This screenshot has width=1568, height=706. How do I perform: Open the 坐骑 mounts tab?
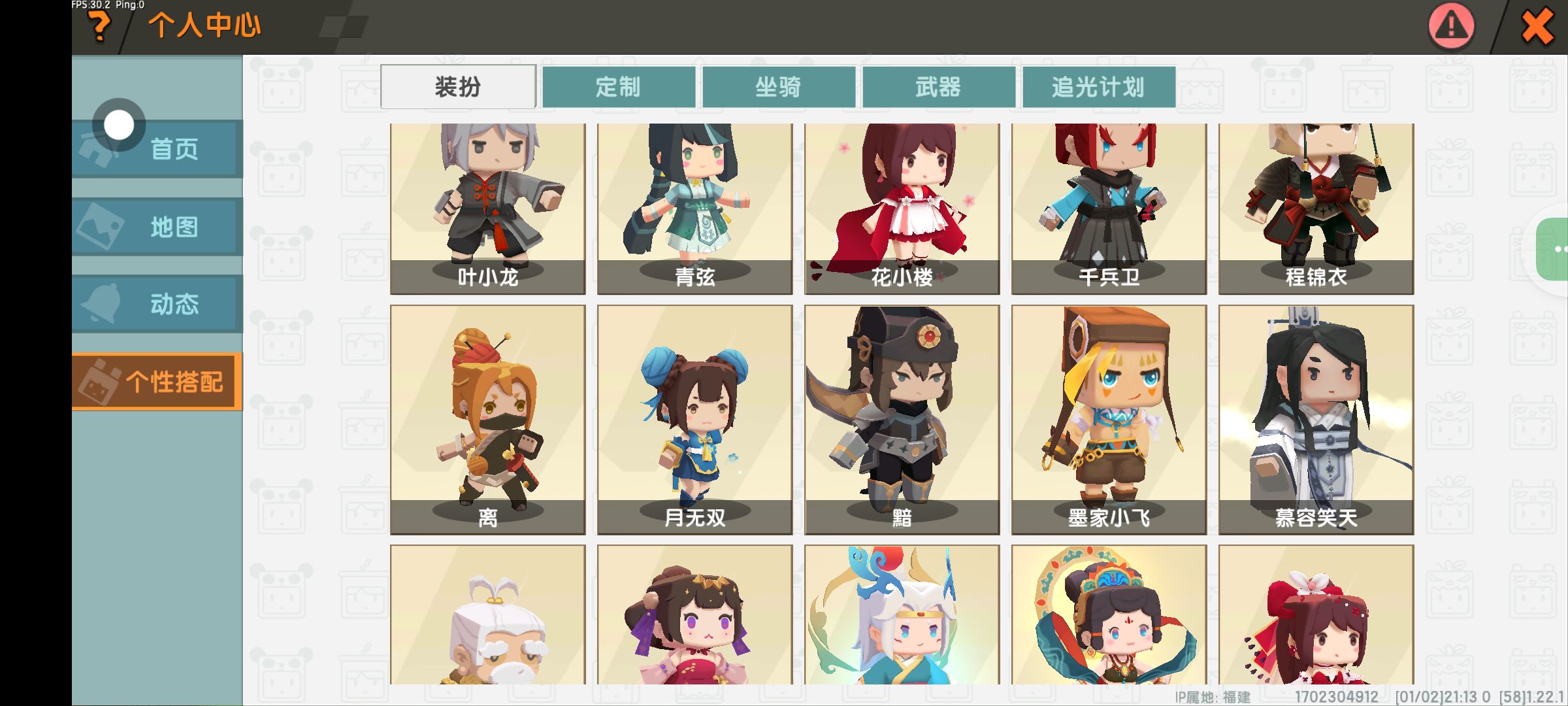coord(778,86)
